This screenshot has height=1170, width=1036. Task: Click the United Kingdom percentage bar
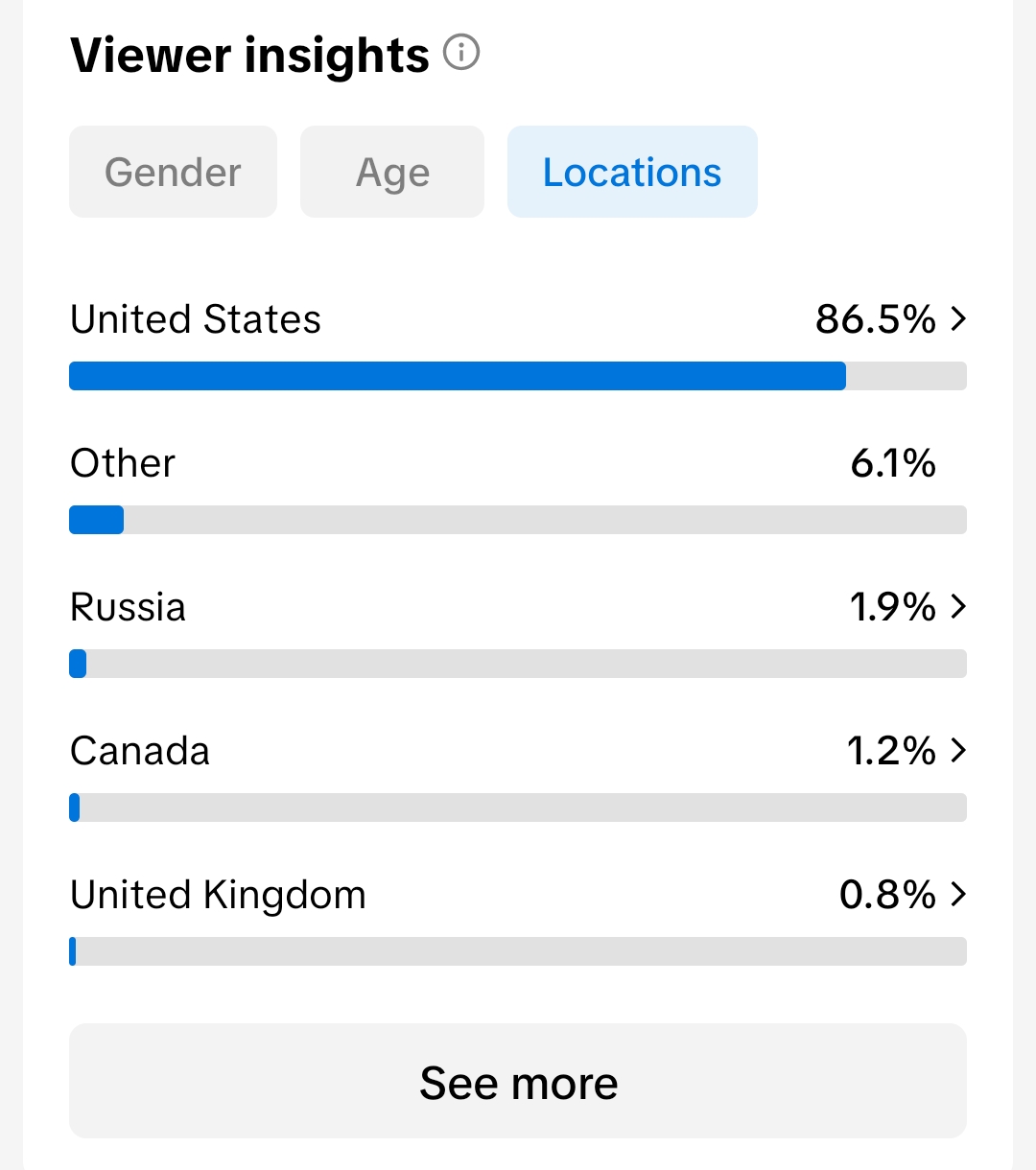point(518,951)
